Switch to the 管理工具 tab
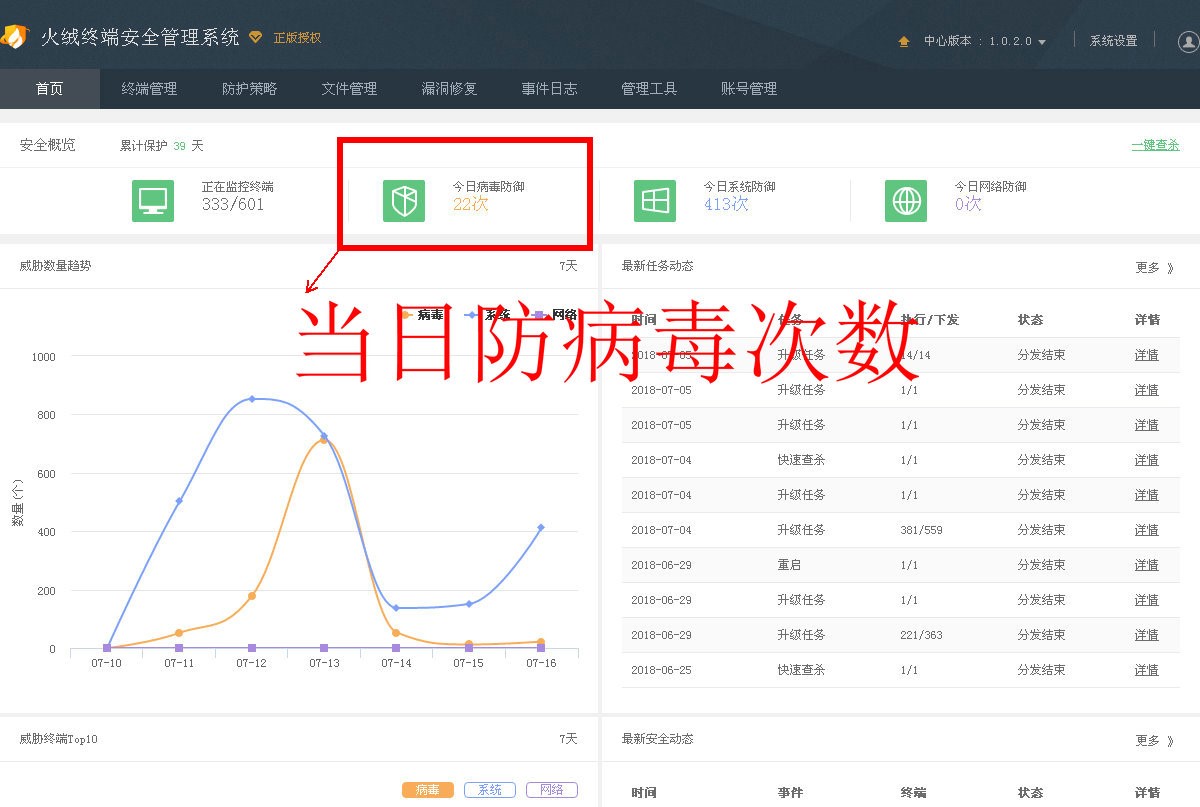This screenshot has width=1200, height=807. 649,89
